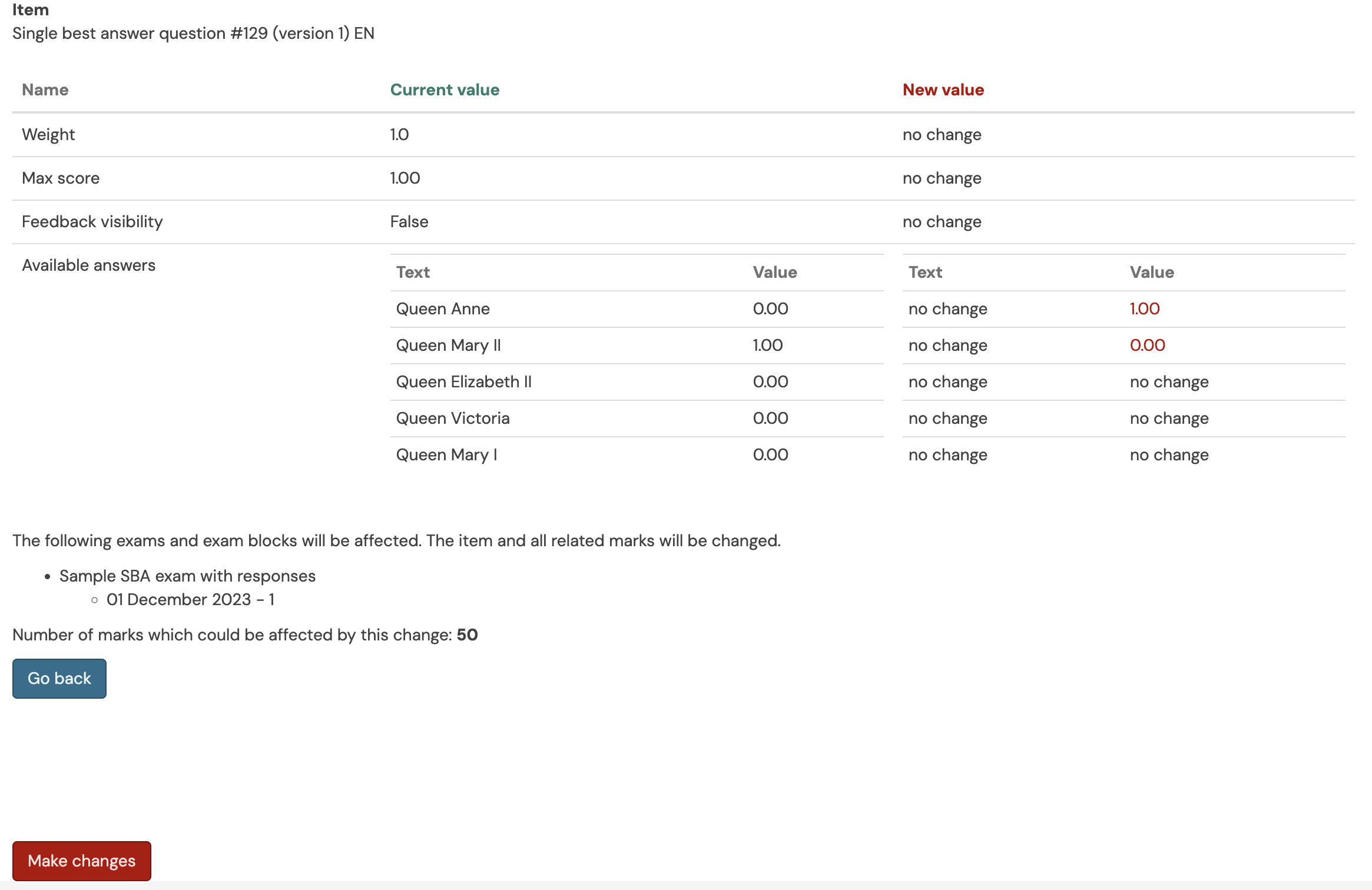1372x890 pixels.
Task: Click Queen Mary II's current value 1.00
Action: [x=767, y=345]
